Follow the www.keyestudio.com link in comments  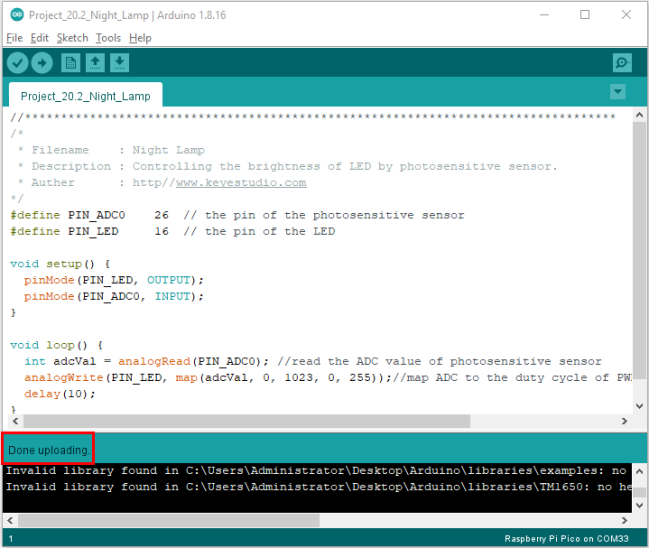tap(241, 182)
